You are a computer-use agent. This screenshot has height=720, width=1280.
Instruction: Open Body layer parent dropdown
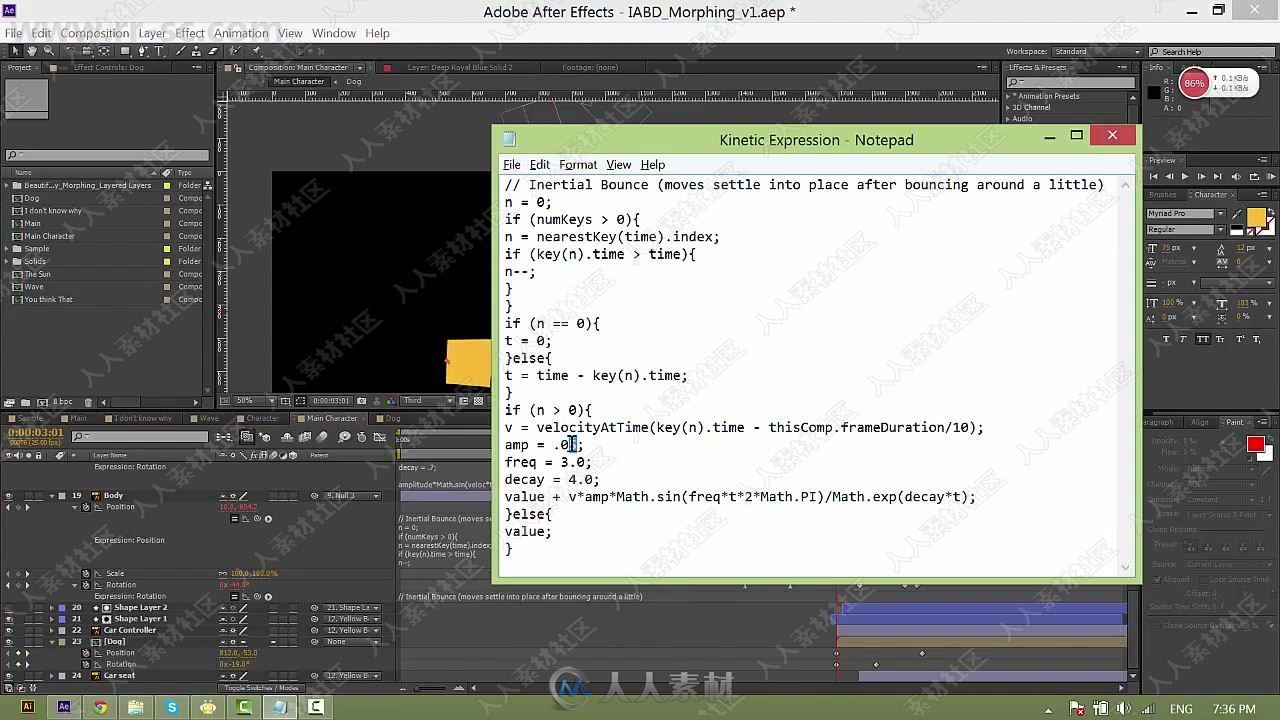354,496
